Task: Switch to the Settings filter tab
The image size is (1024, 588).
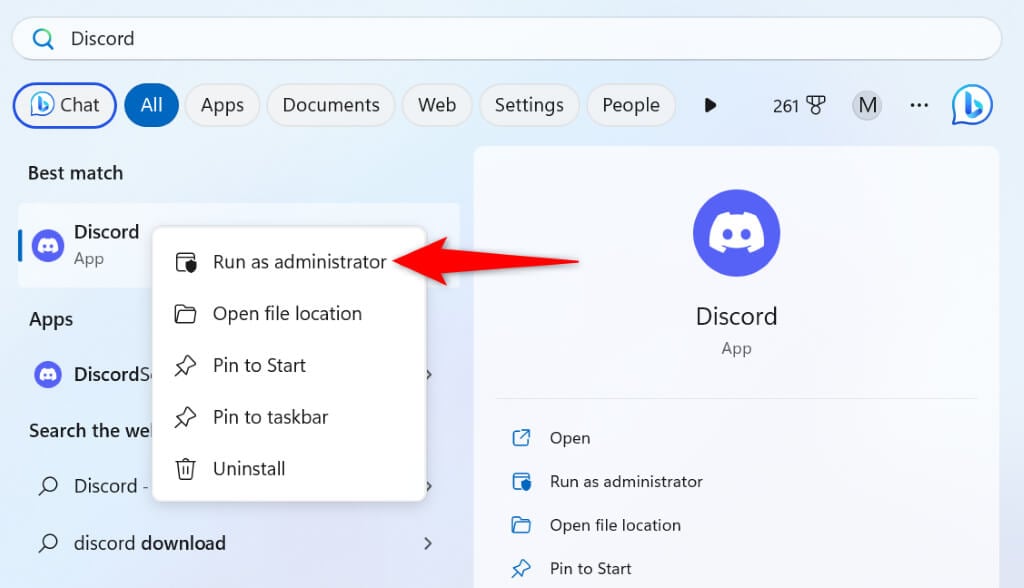Action: click(529, 105)
